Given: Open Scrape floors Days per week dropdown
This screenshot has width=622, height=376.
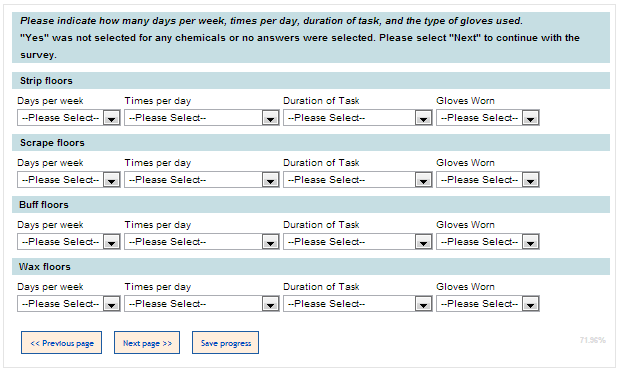Looking at the screenshot, I should [69, 180].
